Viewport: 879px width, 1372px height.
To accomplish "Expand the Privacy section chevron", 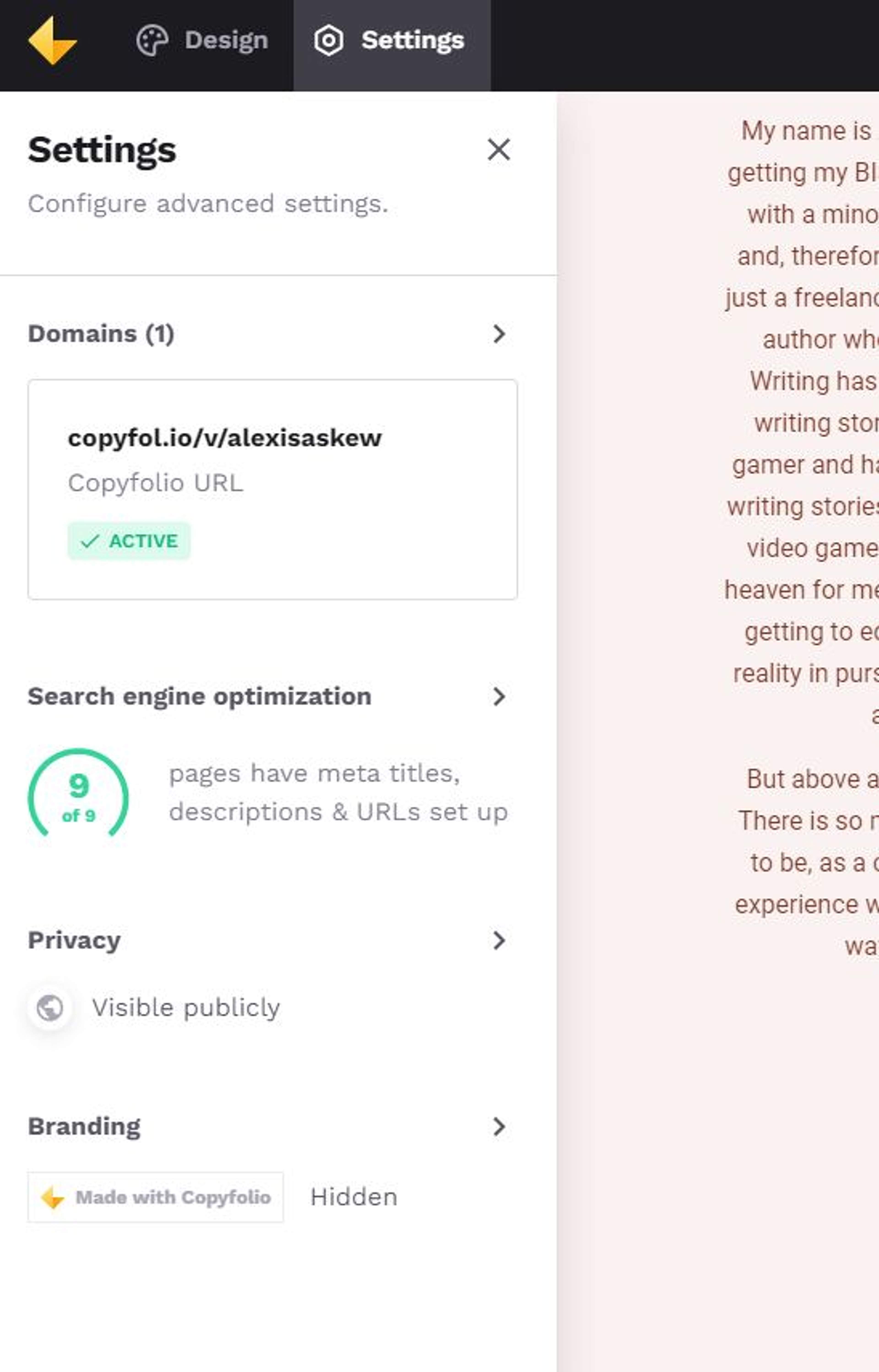I will pyautogui.click(x=499, y=940).
